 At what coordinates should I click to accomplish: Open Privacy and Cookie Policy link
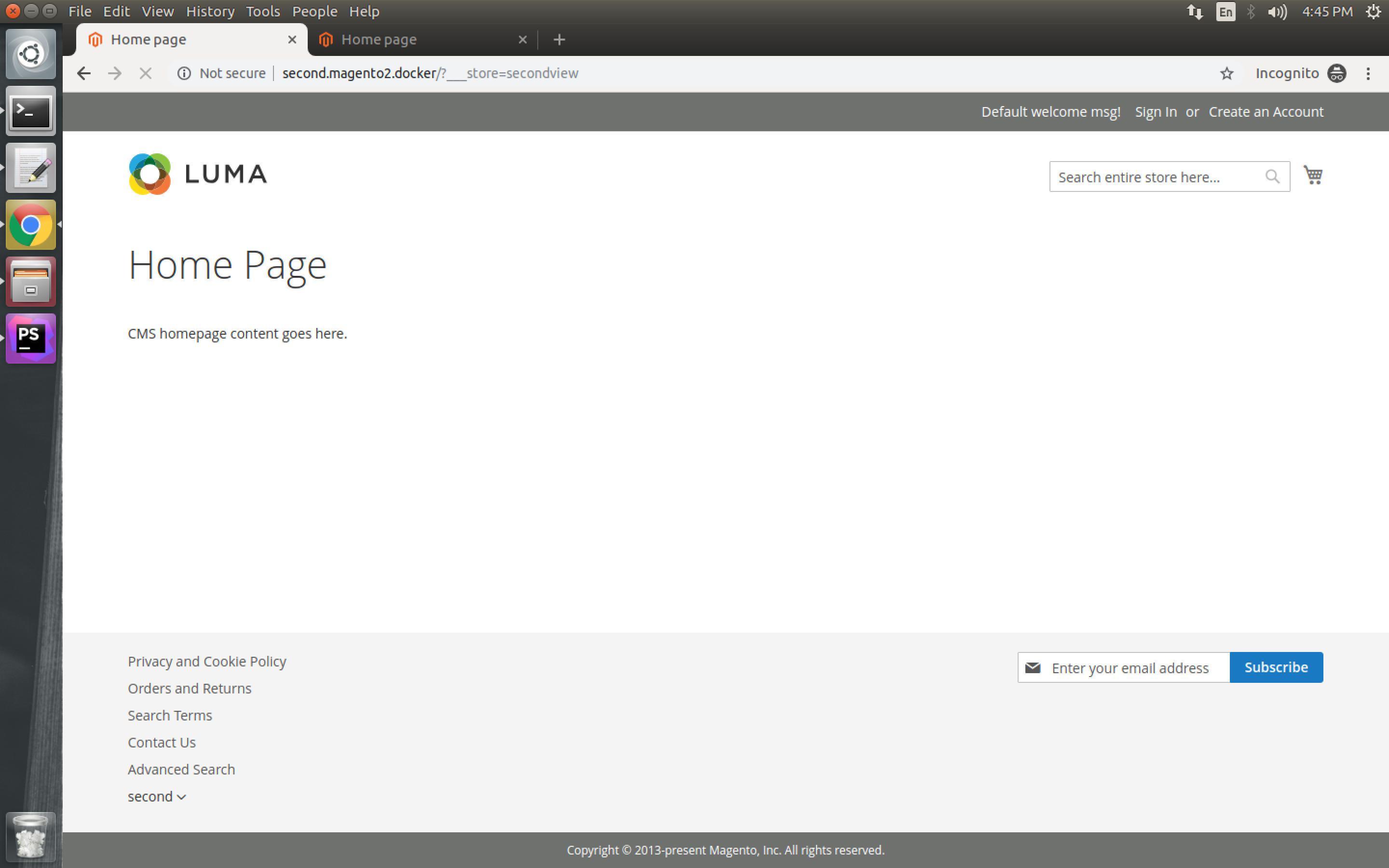(x=206, y=662)
